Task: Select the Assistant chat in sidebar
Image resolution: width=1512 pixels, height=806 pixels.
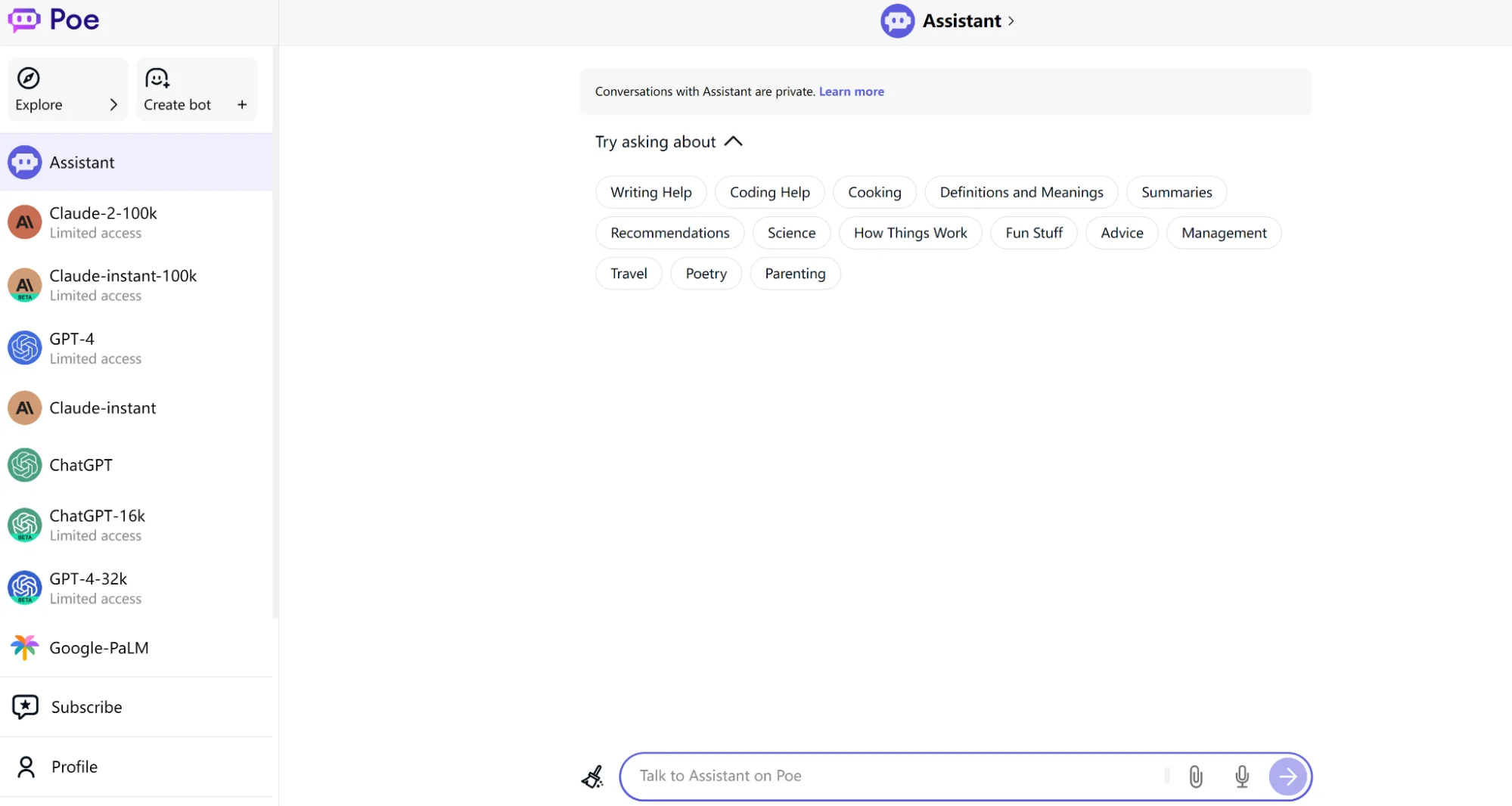Action: coord(82,163)
